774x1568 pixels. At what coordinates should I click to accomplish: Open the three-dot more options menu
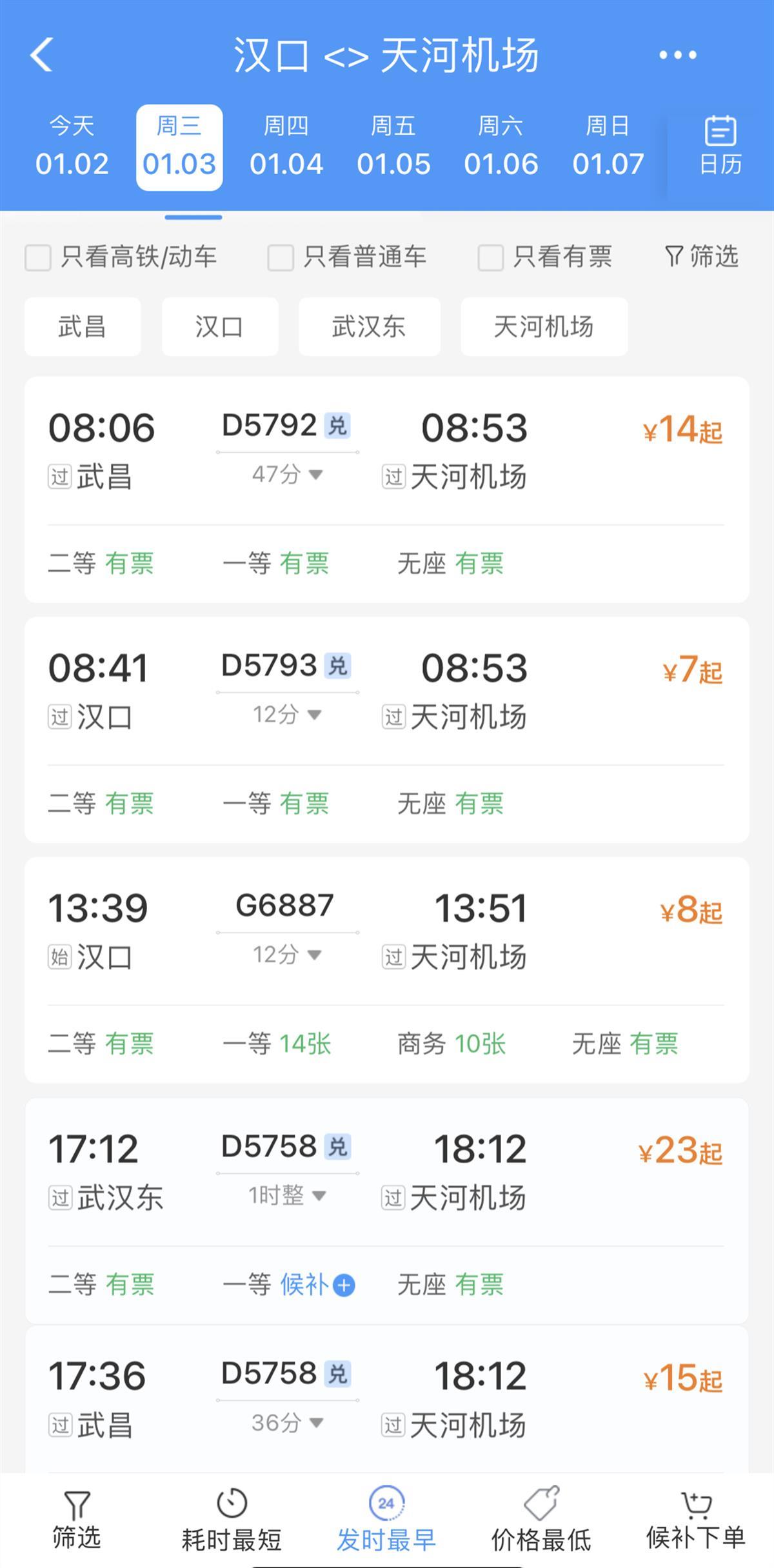677,55
